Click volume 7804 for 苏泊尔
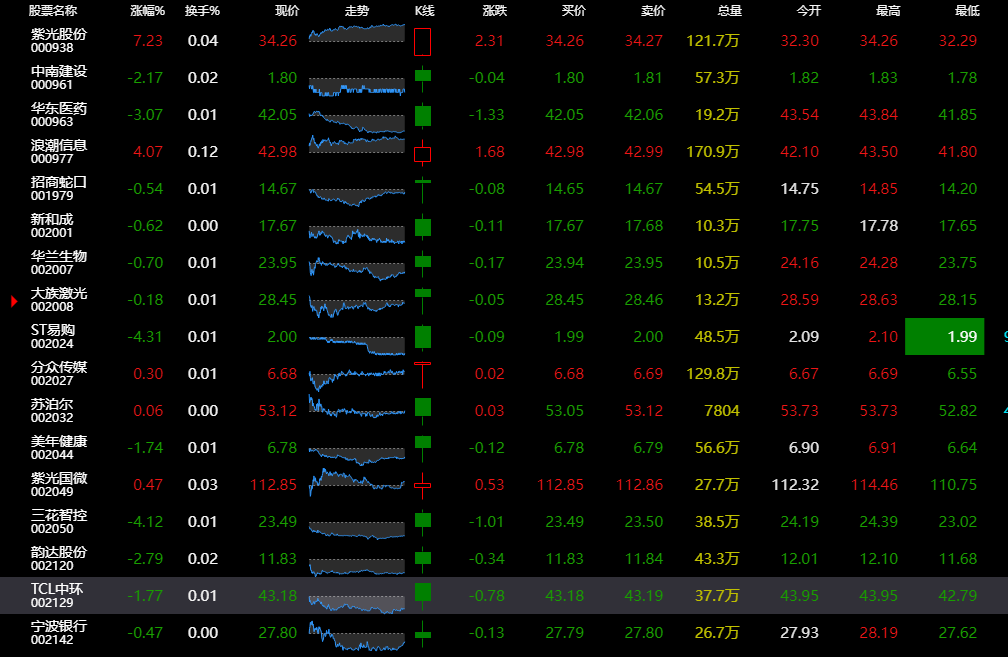 (x=722, y=410)
